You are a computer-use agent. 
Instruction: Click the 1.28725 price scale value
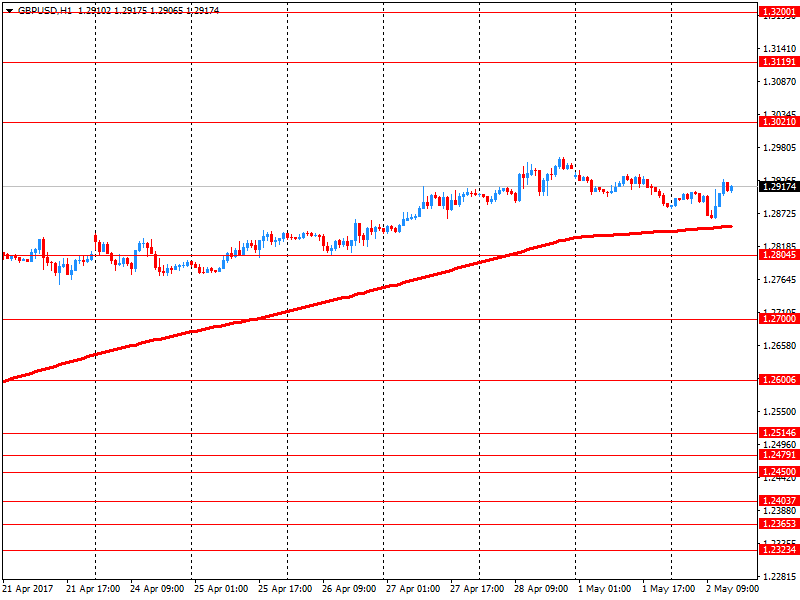click(x=780, y=214)
